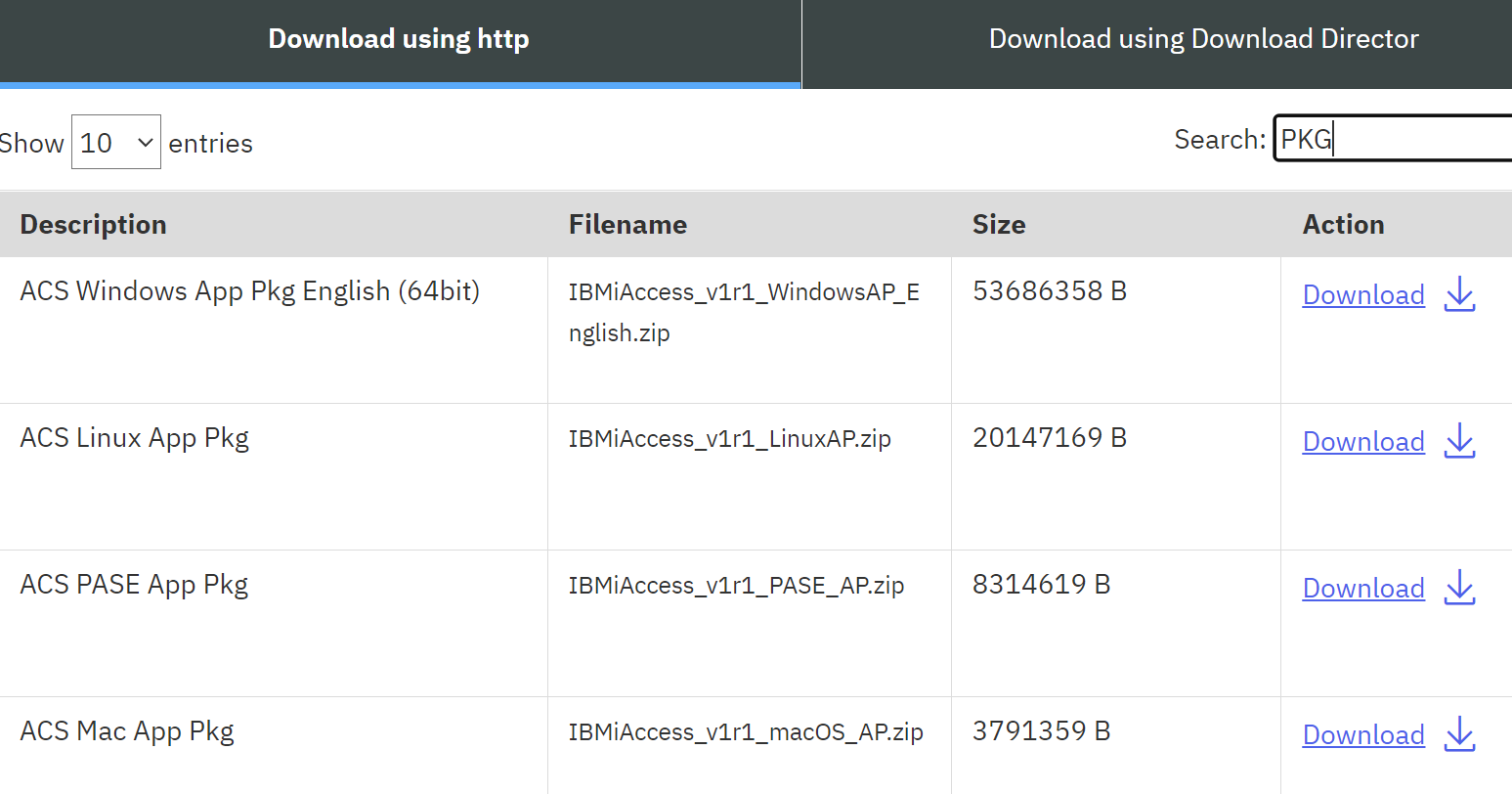Image resolution: width=1512 pixels, height=794 pixels.
Task: Switch to Download using Download Director tab
Action: [x=1157, y=42]
